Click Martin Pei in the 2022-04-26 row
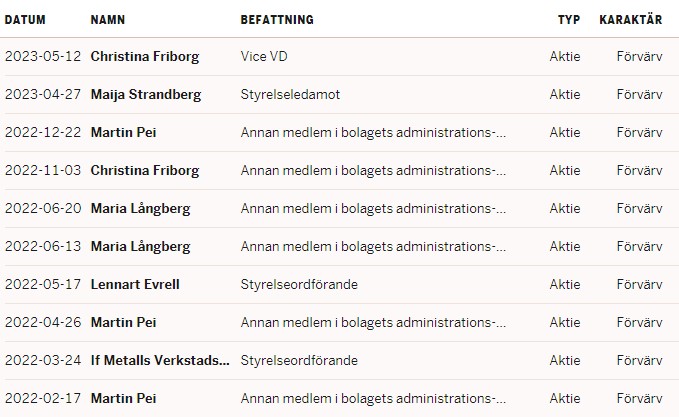This screenshot has height=417, width=679. pyautogui.click(x=123, y=323)
